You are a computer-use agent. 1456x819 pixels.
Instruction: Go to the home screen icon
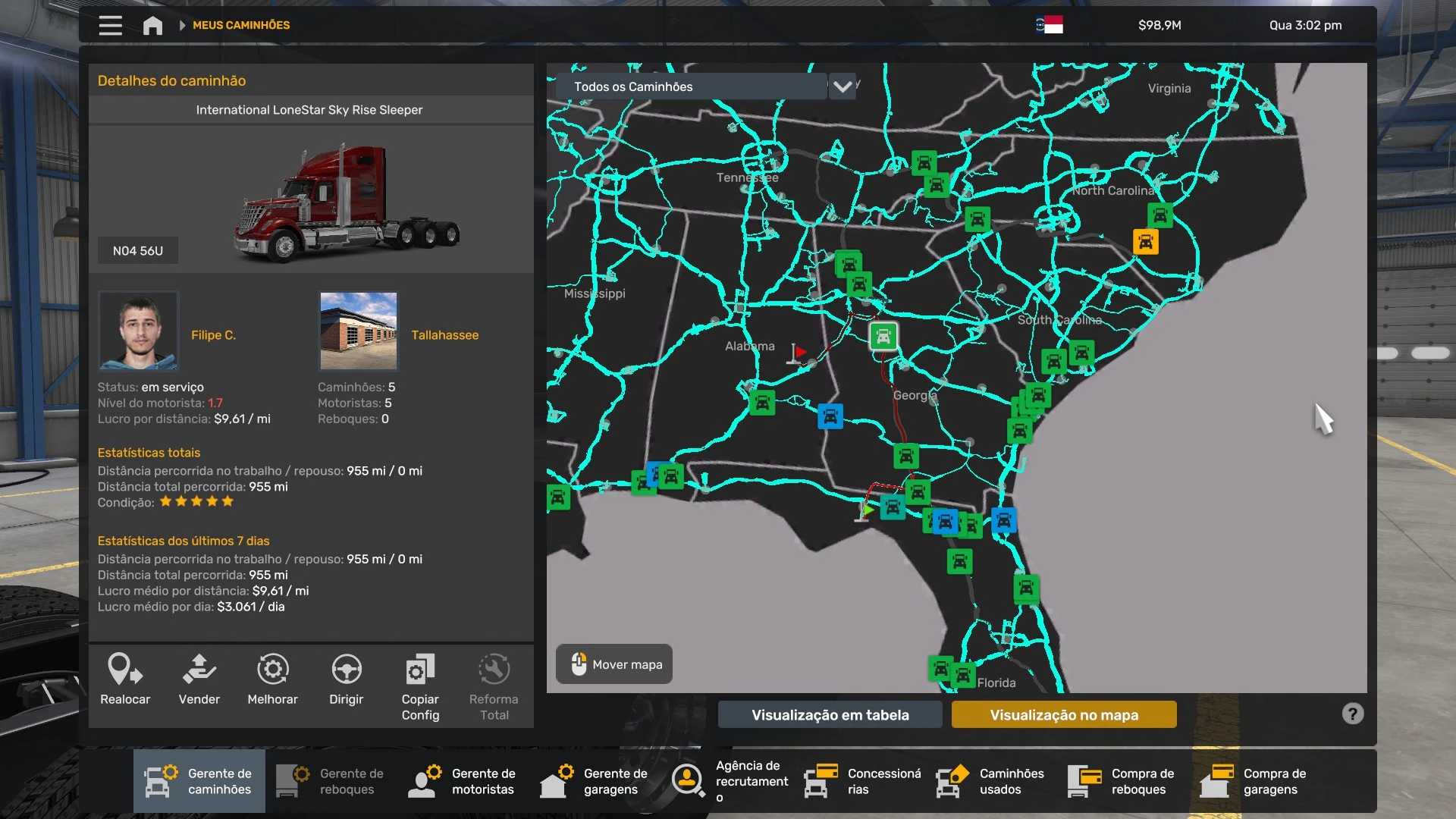(x=152, y=26)
